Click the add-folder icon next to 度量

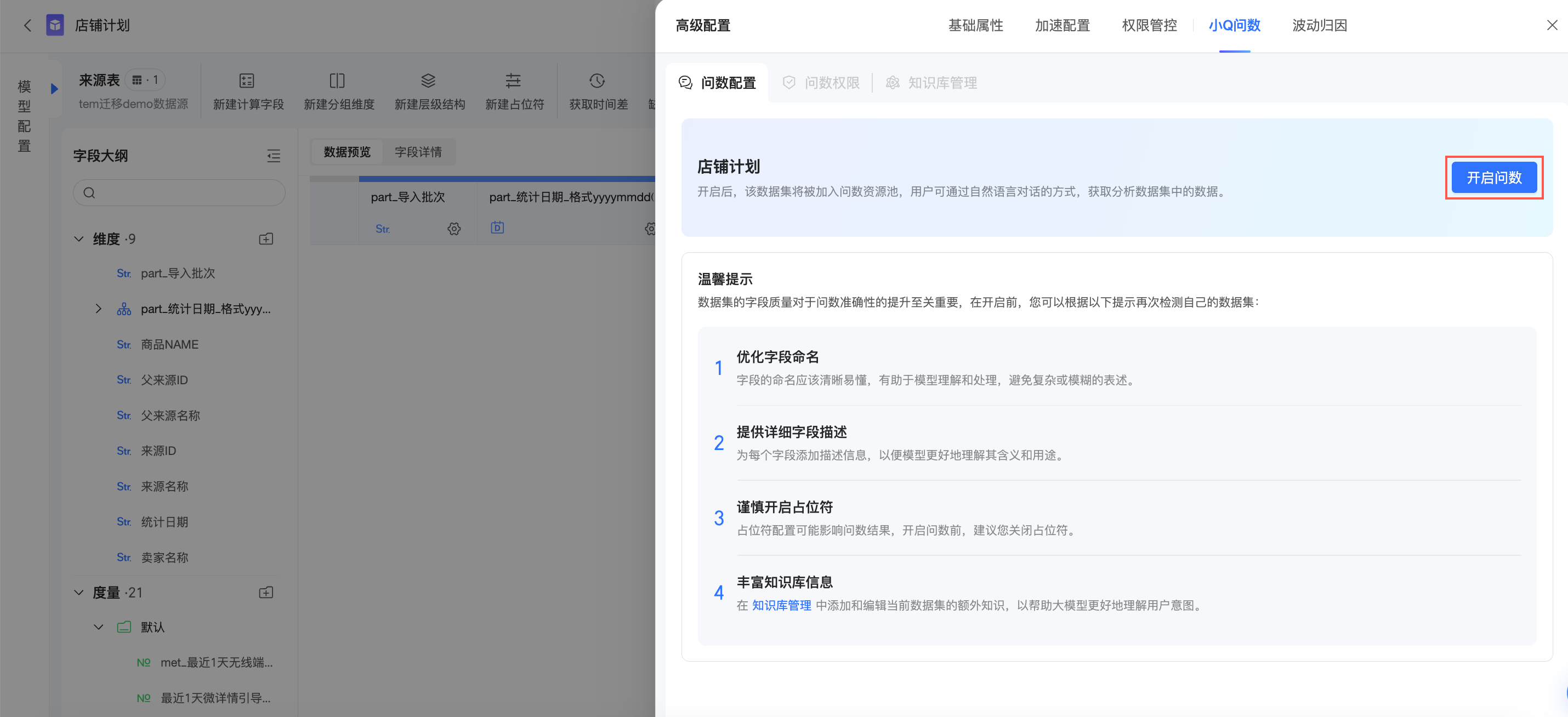pyautogui.click(x=266, y=592)
